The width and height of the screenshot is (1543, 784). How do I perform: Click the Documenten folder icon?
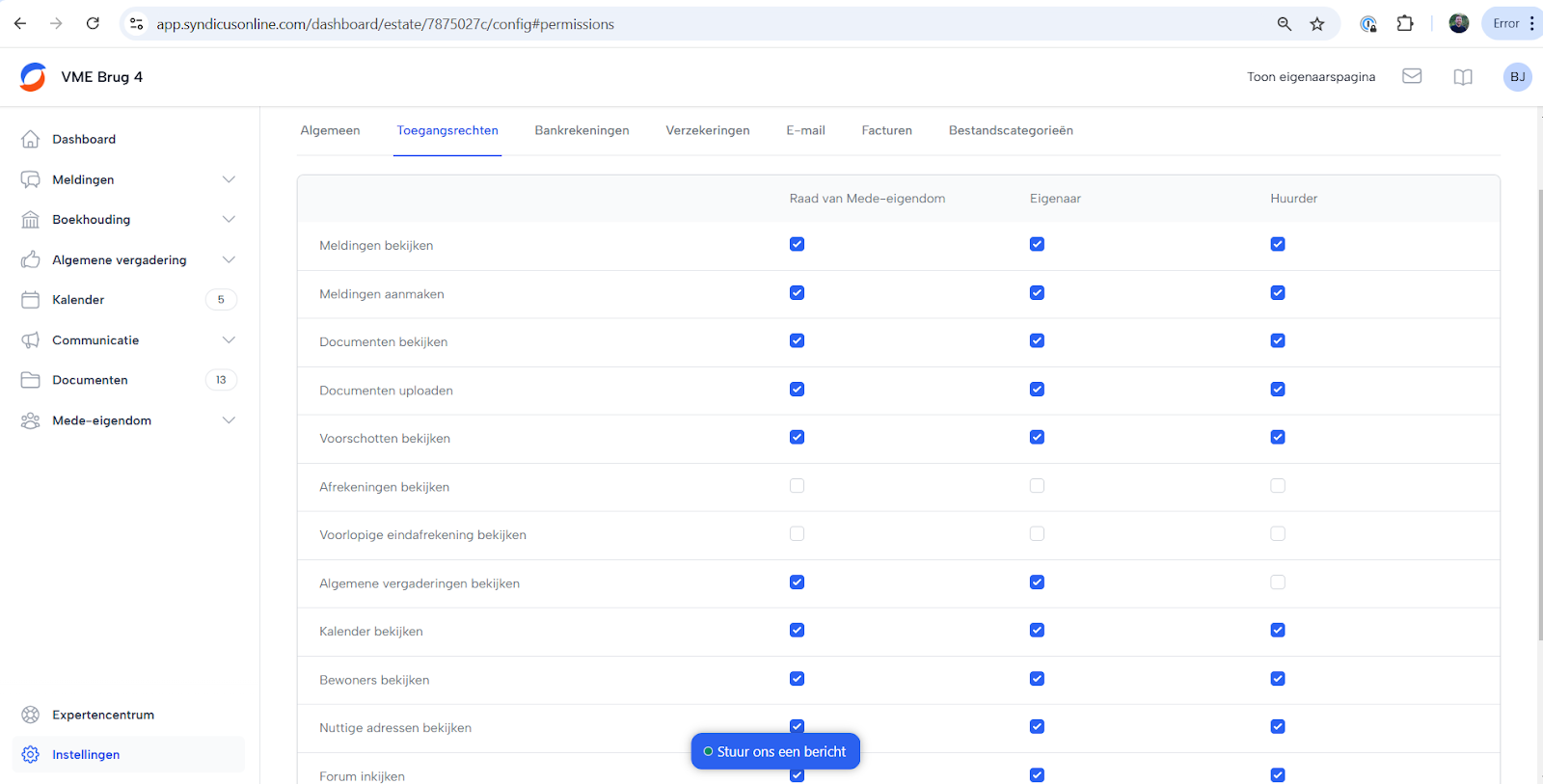[x=31, y=380]
